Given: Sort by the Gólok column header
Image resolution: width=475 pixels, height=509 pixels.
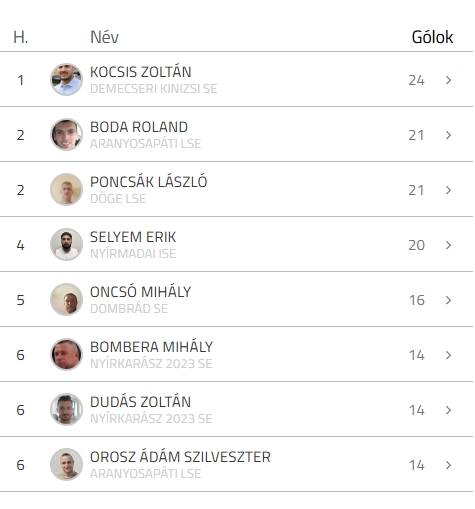Looking at the screenshot, I should [432, 37].
